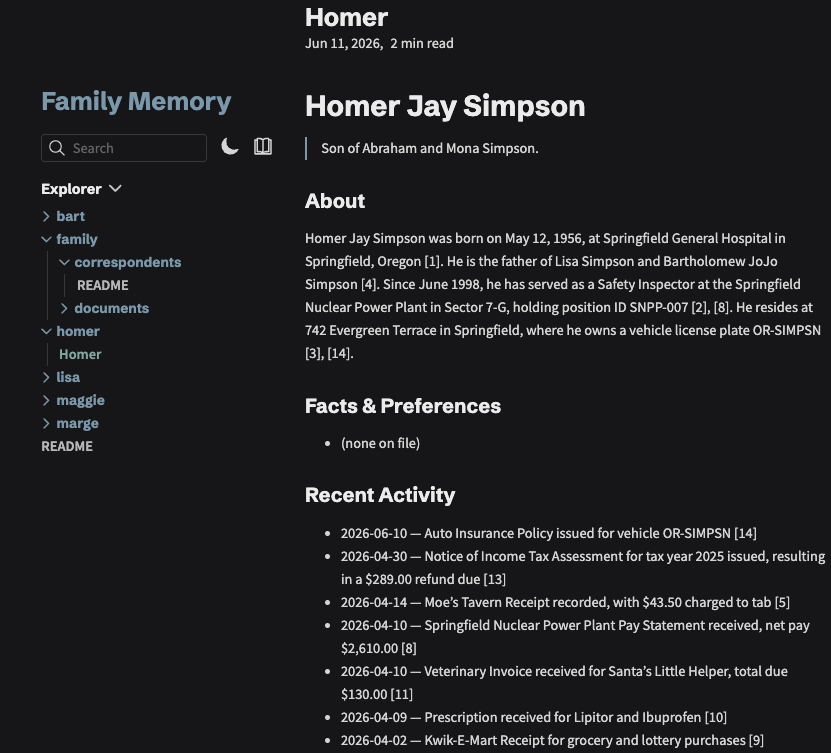Expand the bart folder chevron

[x=46, y=216]
